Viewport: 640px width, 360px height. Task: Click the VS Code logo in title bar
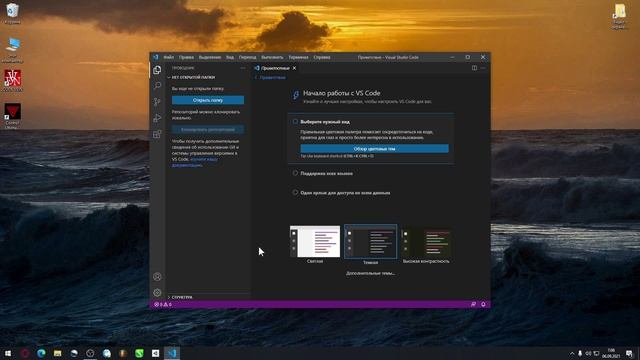point(156,57)
